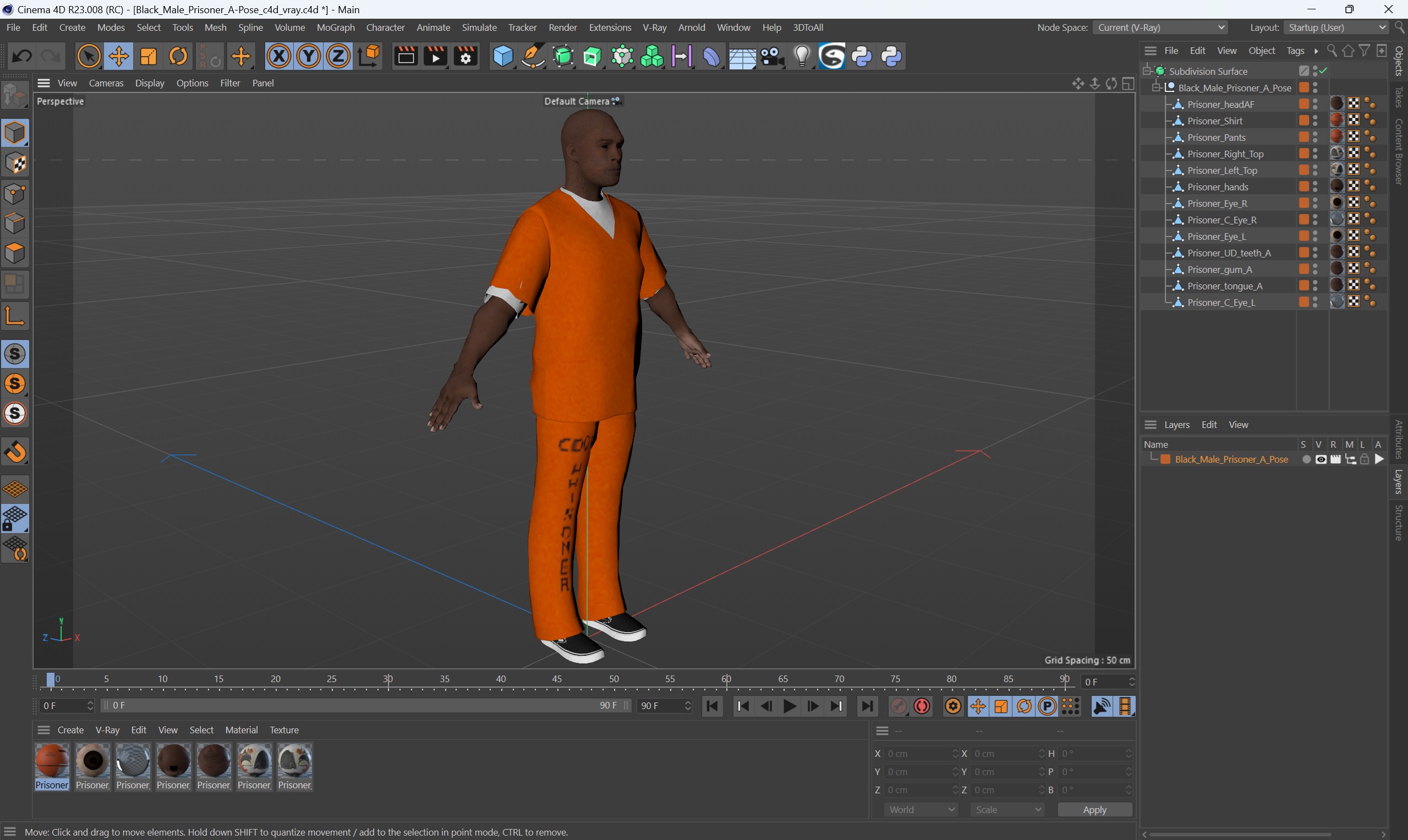Image resolution: width=1408 pixels, height=840 pixels.
Task: Enable the Axis mode tool
Action: [x=15, y=316]
